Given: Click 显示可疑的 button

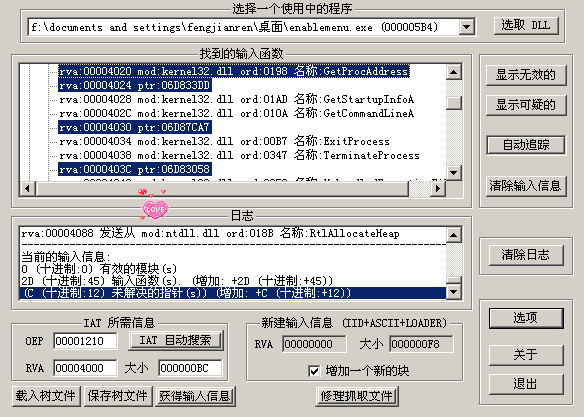Looking at the screenshot, I should pyautogui.click(x=526, y=105).
